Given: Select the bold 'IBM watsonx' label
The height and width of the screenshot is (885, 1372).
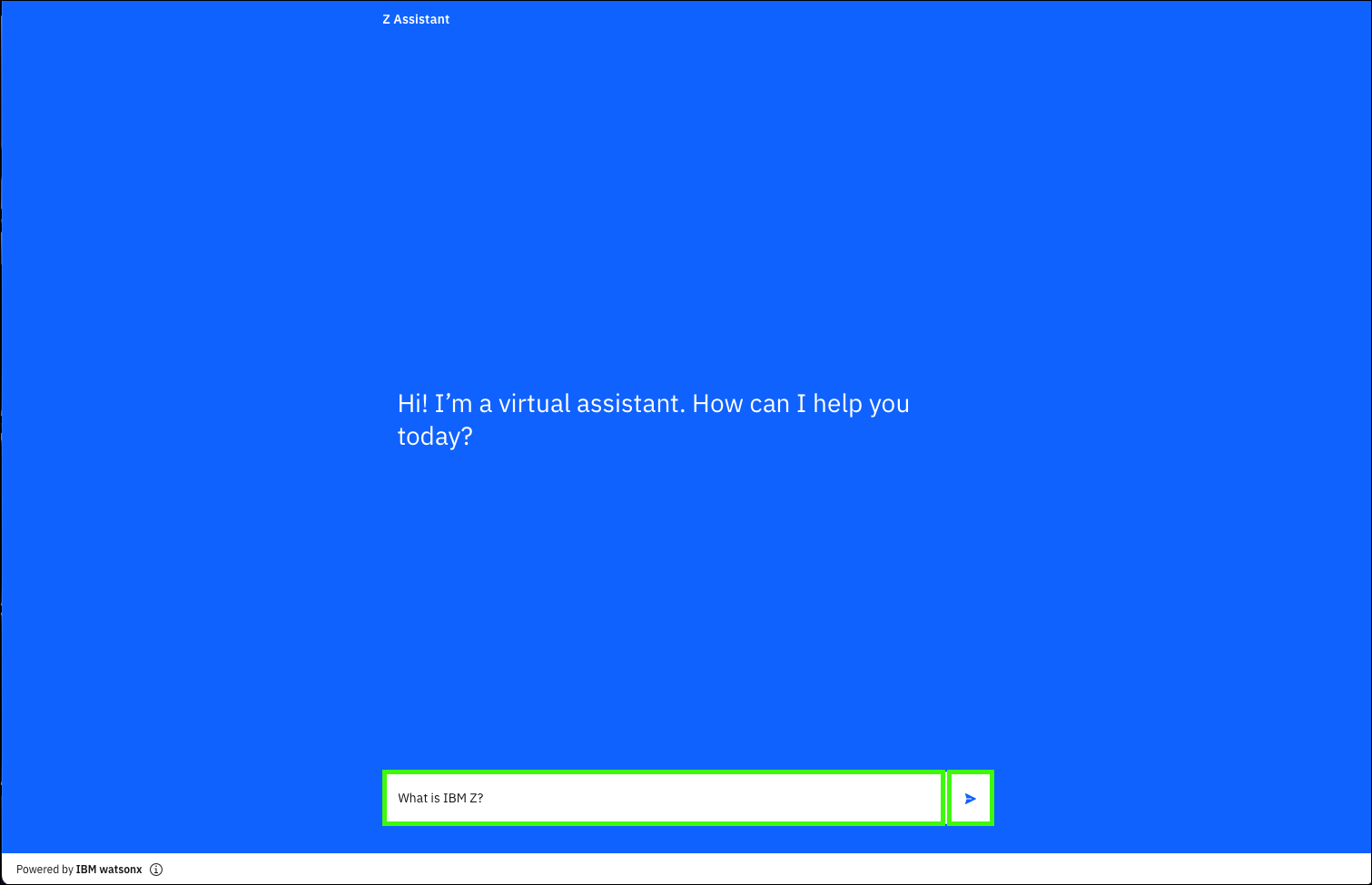Looking at the screenshot, I should [109, 870].
